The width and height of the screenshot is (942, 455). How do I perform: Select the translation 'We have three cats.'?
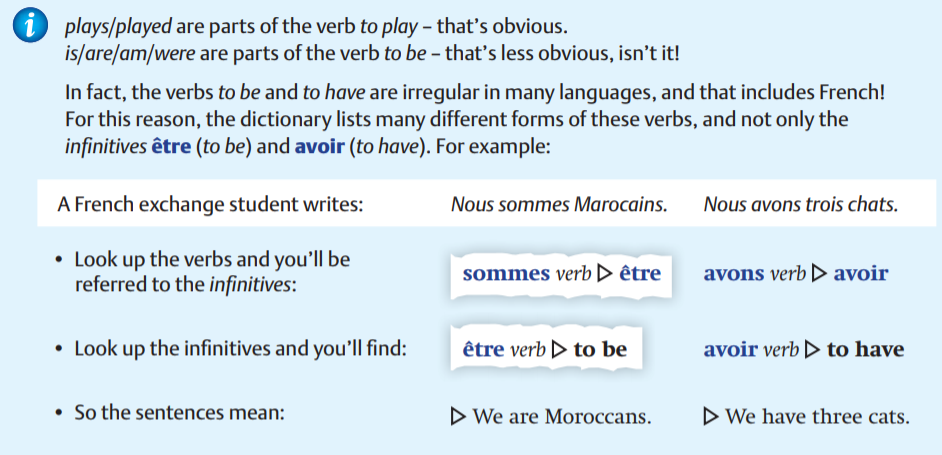tap(817, 416)
